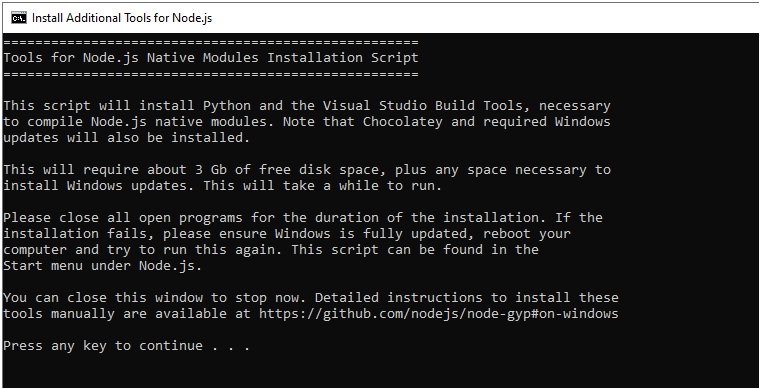
Task: Click the equals sign row below the heading
Action: coord(211,74)
